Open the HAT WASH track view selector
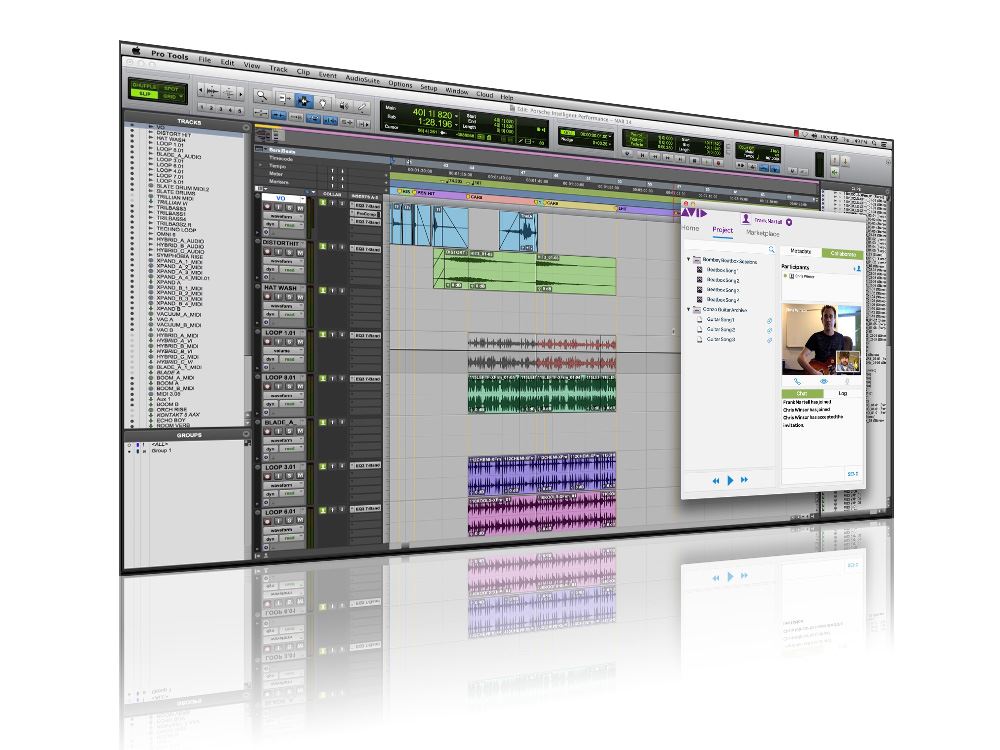The image size is (1000, 750). click(x=283, y=305)
